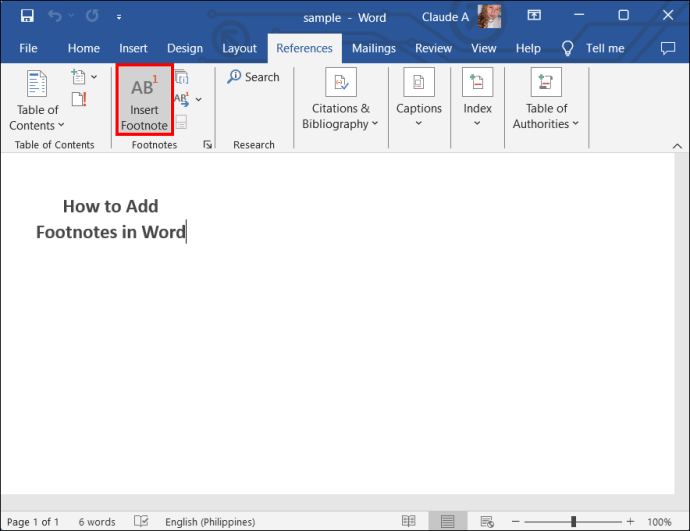Open the Table of Authorities dropdown
Image resolution: width=690 pixels, height=531 pixels.
pyautogui.click(x=546, y=100)
